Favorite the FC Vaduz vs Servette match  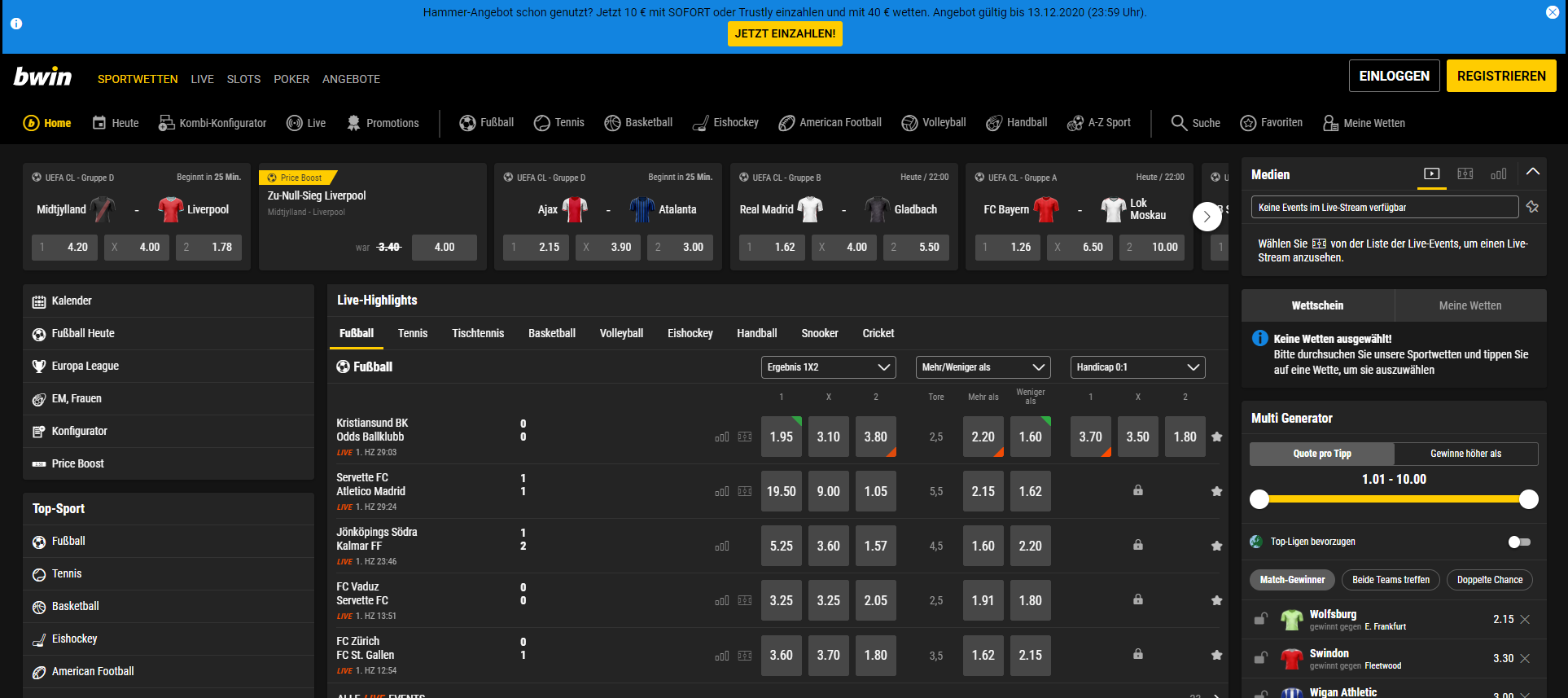tap(1217, 600)
